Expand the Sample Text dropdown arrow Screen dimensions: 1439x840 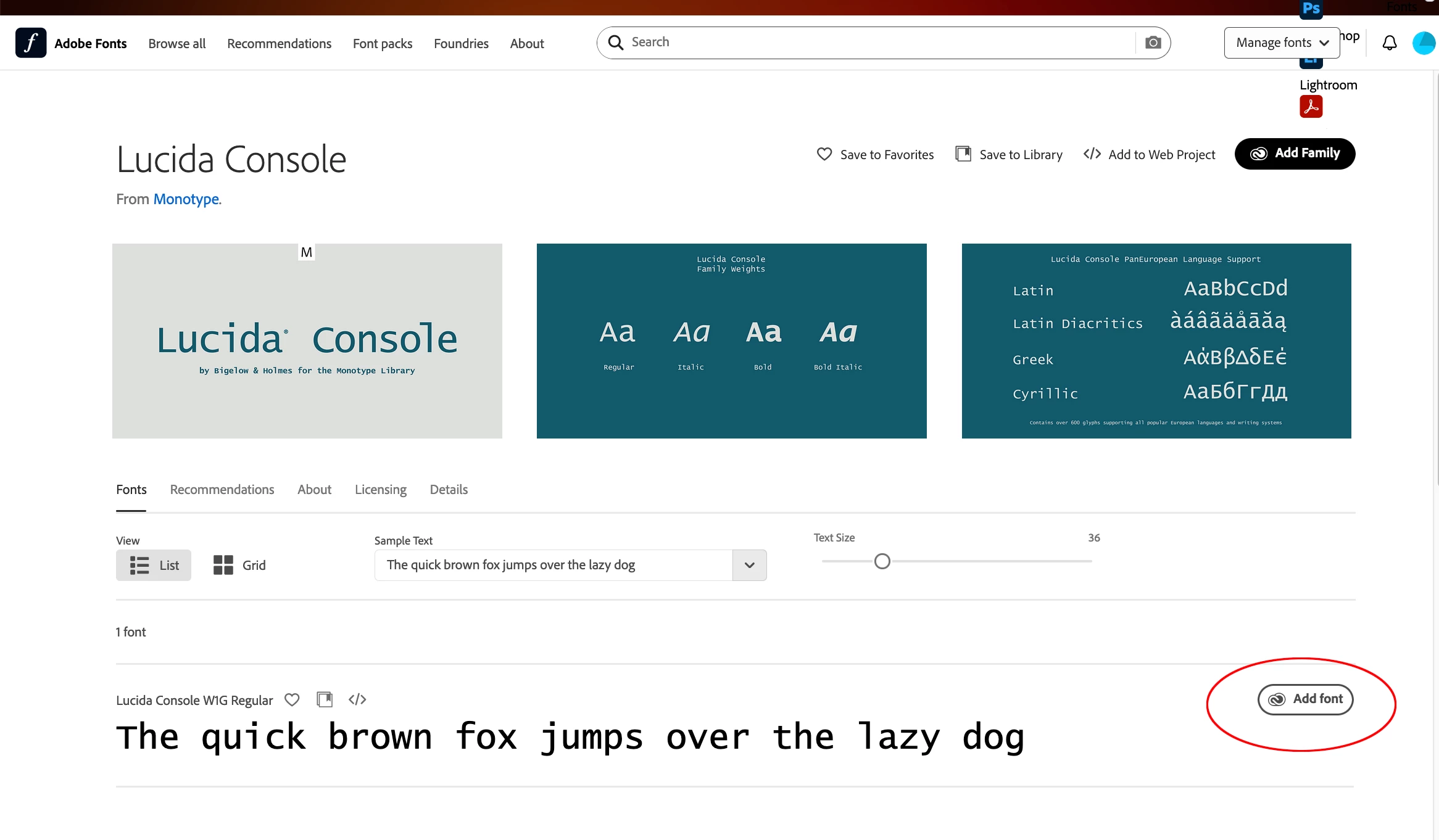tap(750, 565)
